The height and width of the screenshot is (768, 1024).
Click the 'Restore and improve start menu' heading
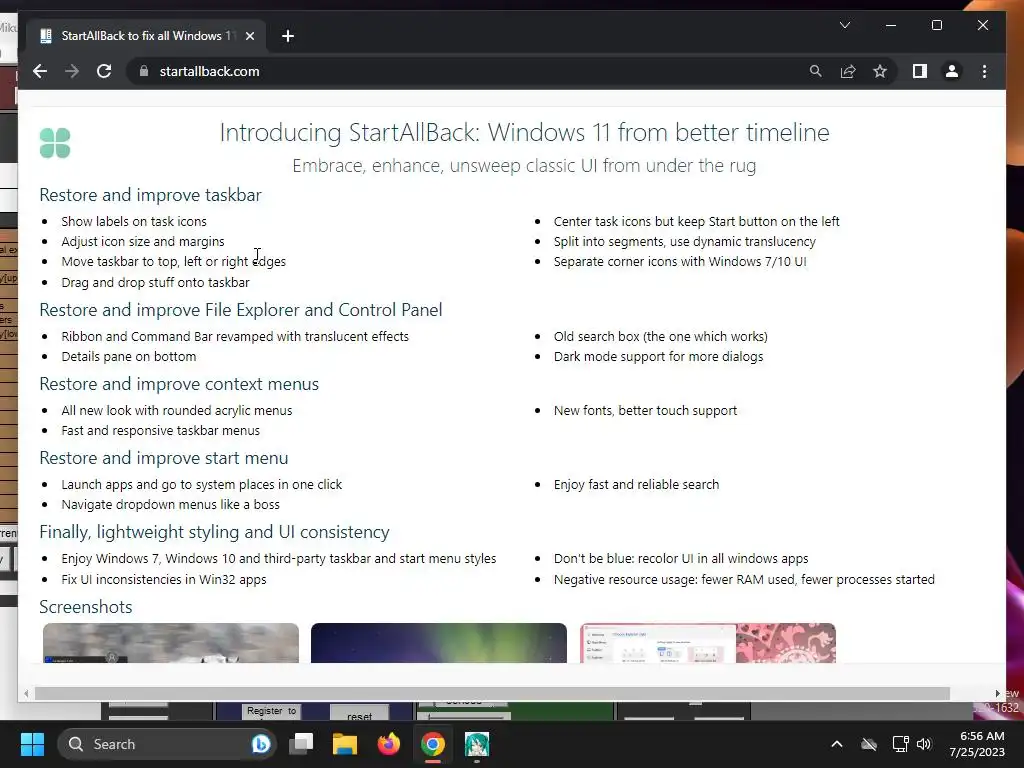point(163,458)
